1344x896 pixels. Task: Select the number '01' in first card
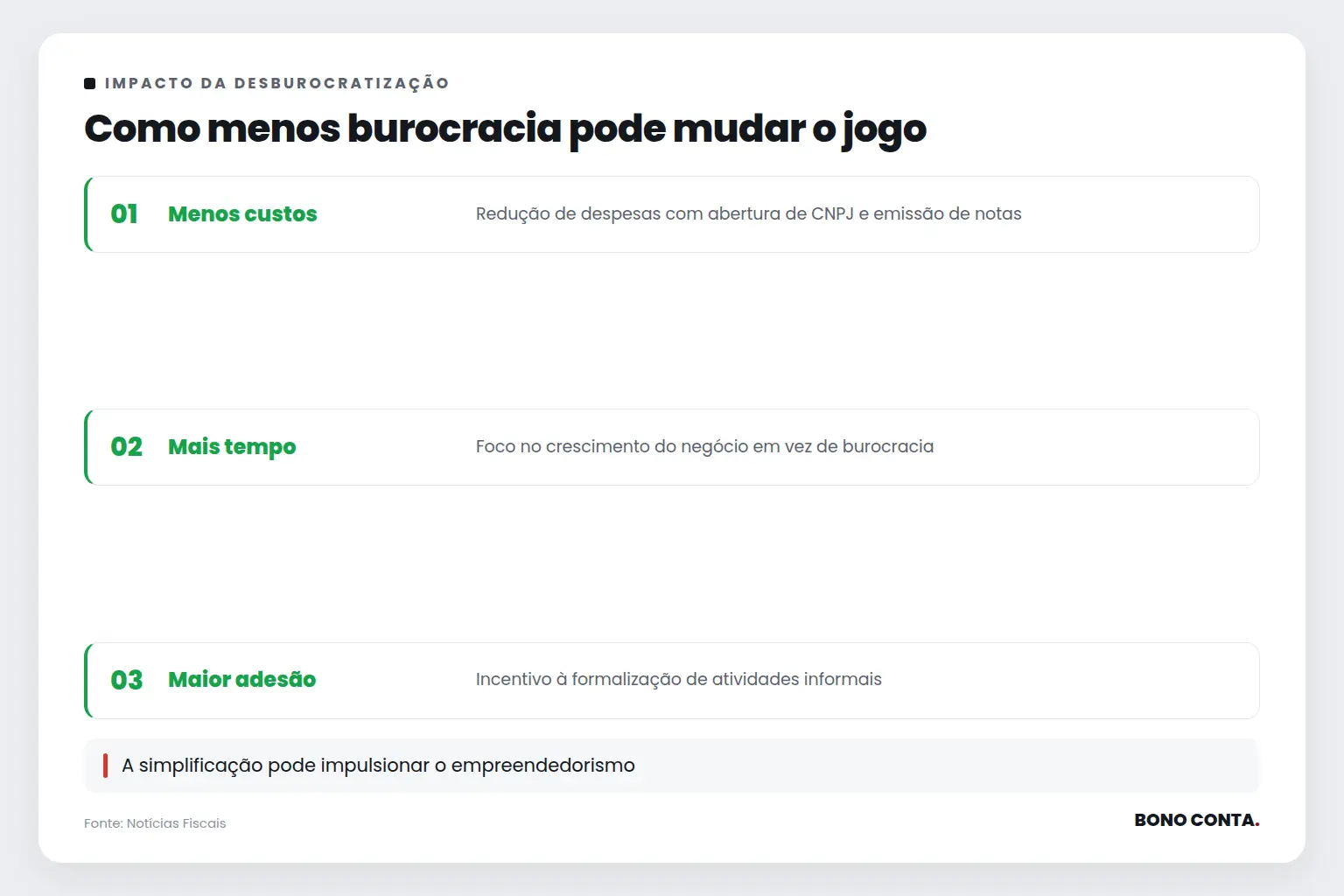coord(124,214)
